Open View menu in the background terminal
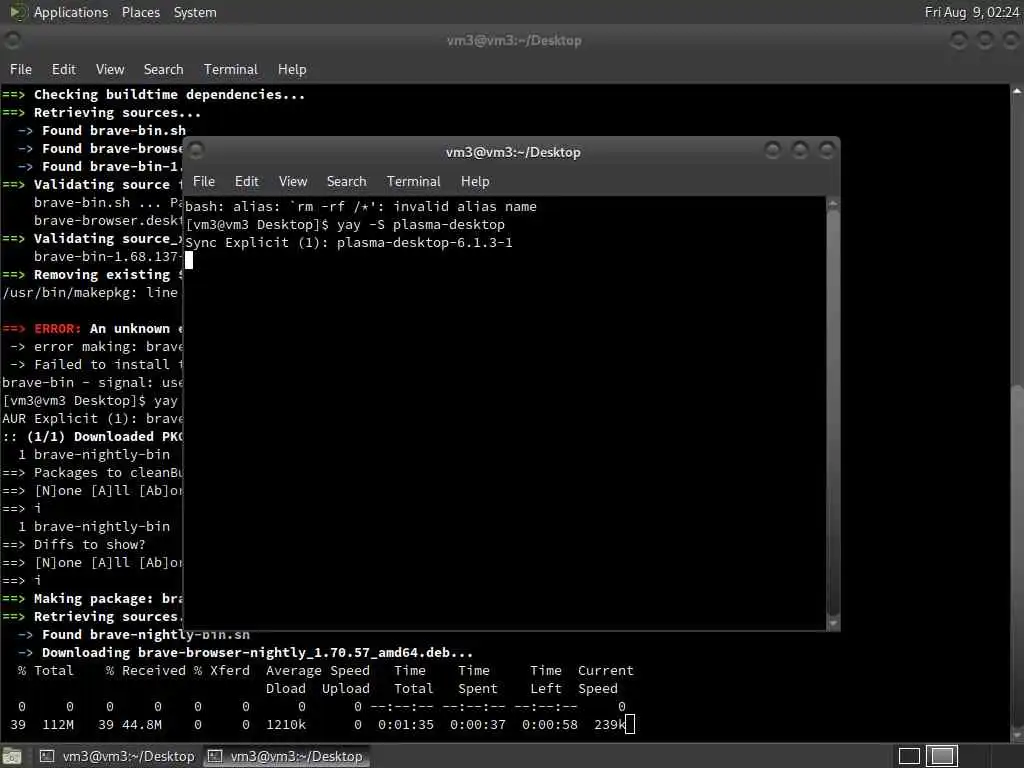 (110, 69)
